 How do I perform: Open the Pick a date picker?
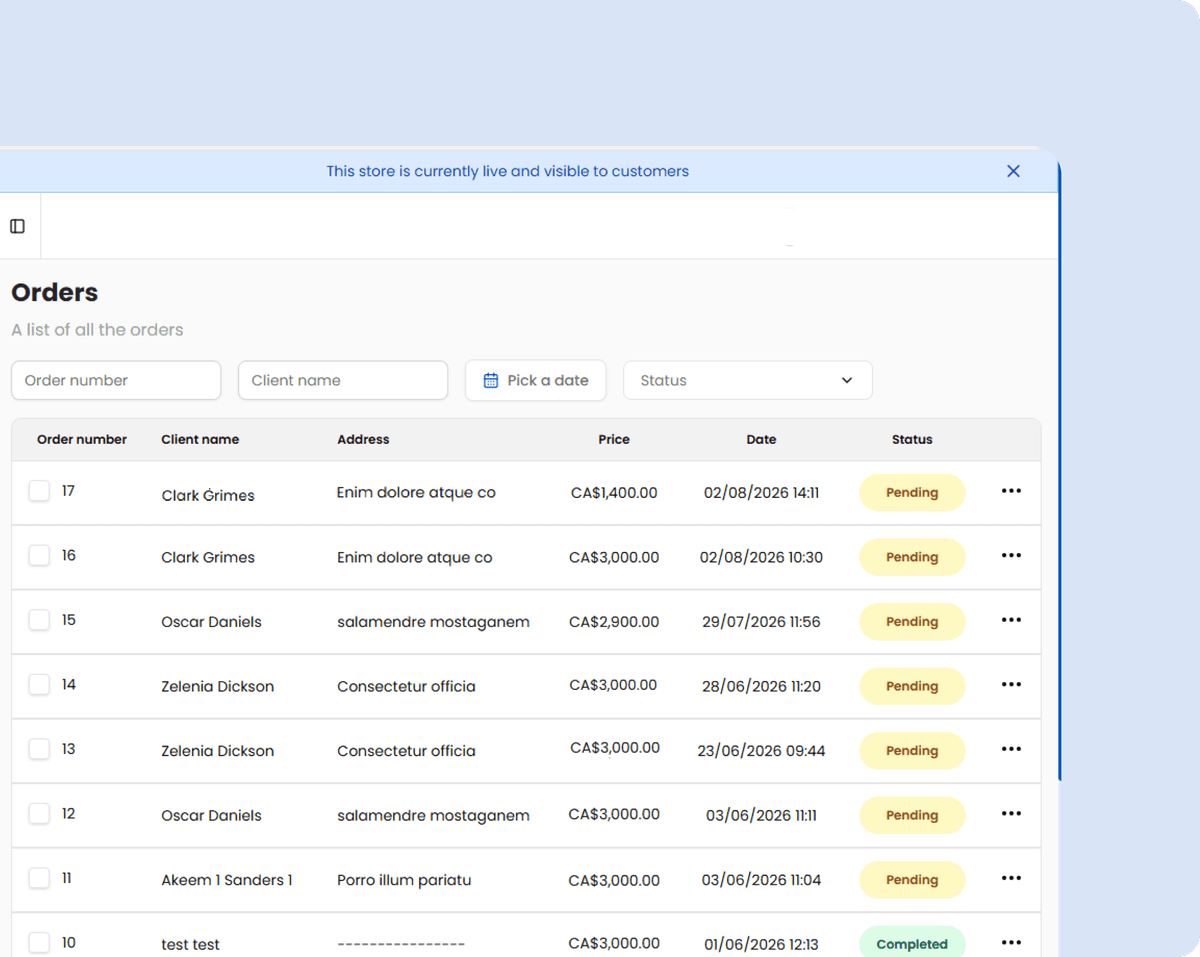pyautogui.click(x=535, y=380)
